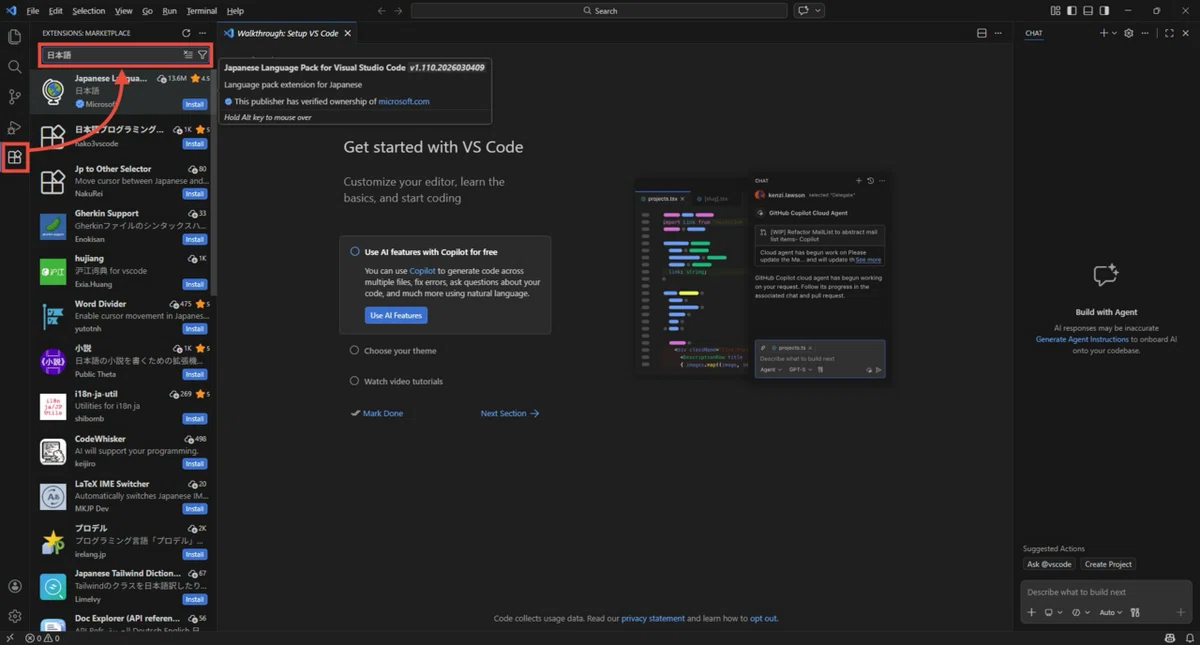Viewport: 1200px width, 645px height.
Task: Refresh the Extensions Marketplace list
Action: coord(186,33)
